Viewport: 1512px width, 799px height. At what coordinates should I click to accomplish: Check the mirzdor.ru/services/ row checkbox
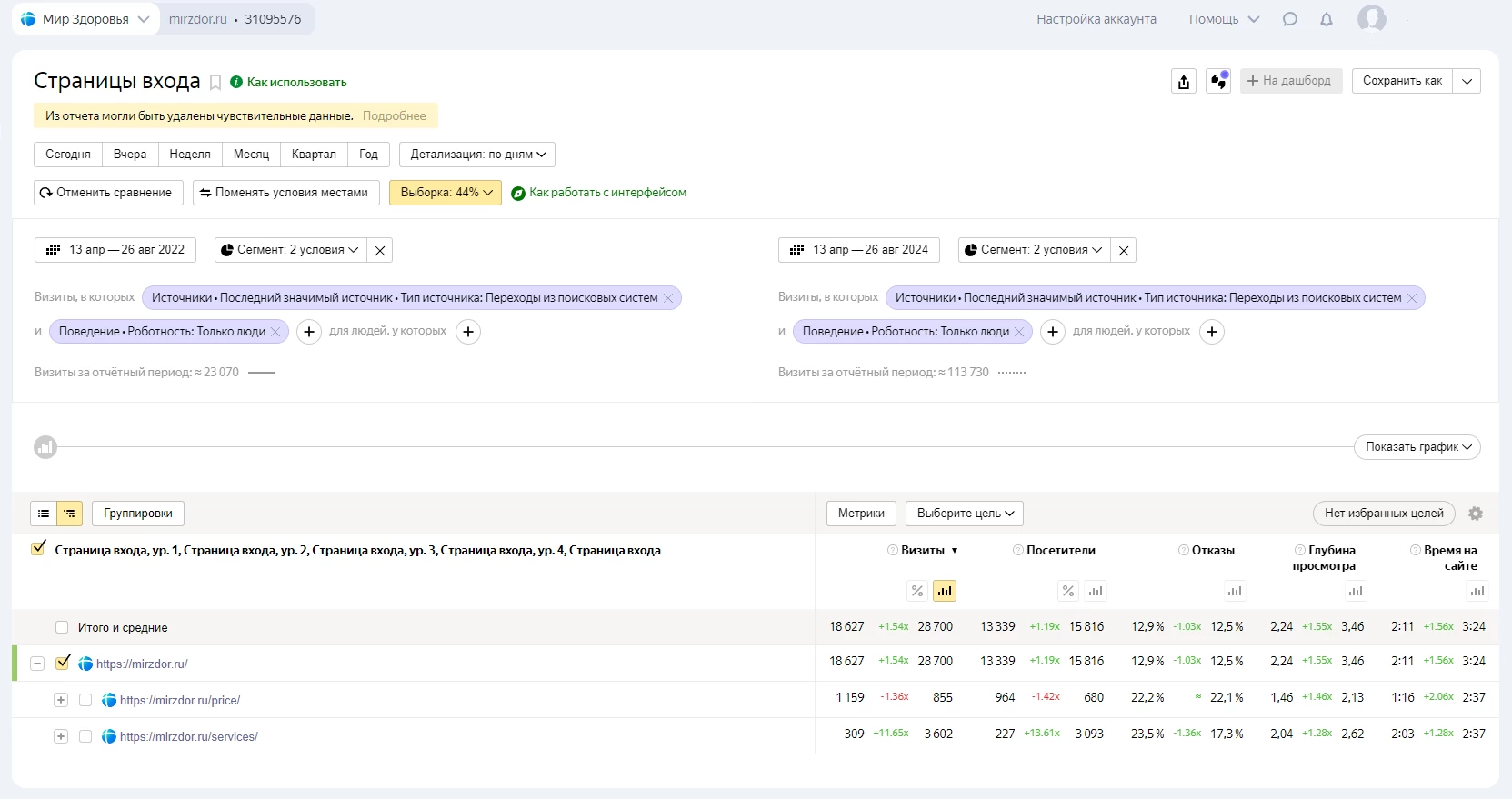pyautogui.click(x=85, y=736)
